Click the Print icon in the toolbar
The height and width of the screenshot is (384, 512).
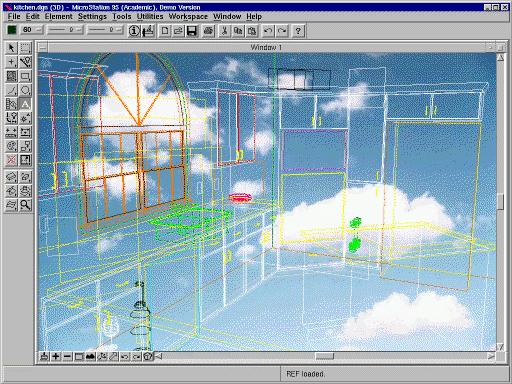click(x=208, y=31)
